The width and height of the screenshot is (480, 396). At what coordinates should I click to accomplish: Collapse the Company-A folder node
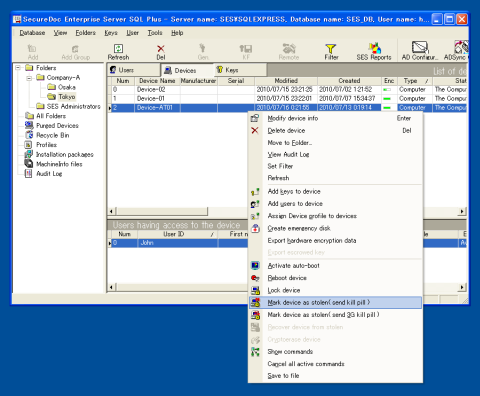coord(29,78)
